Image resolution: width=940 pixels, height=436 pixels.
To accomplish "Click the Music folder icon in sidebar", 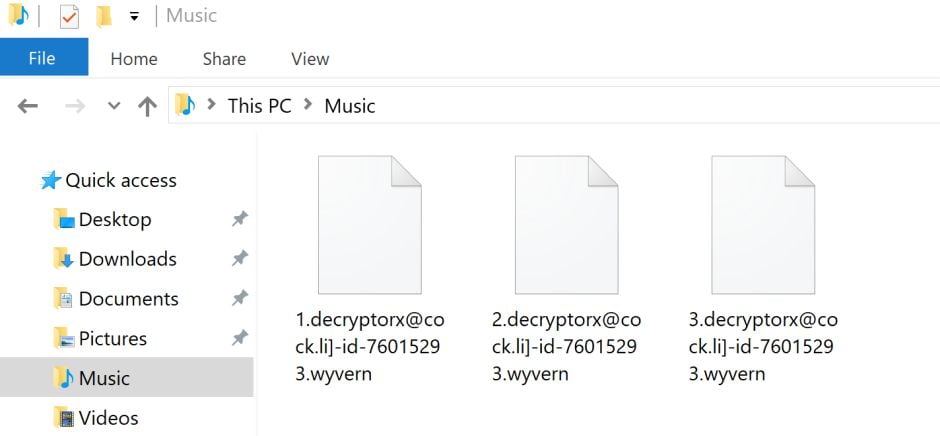I will (64, 378).
